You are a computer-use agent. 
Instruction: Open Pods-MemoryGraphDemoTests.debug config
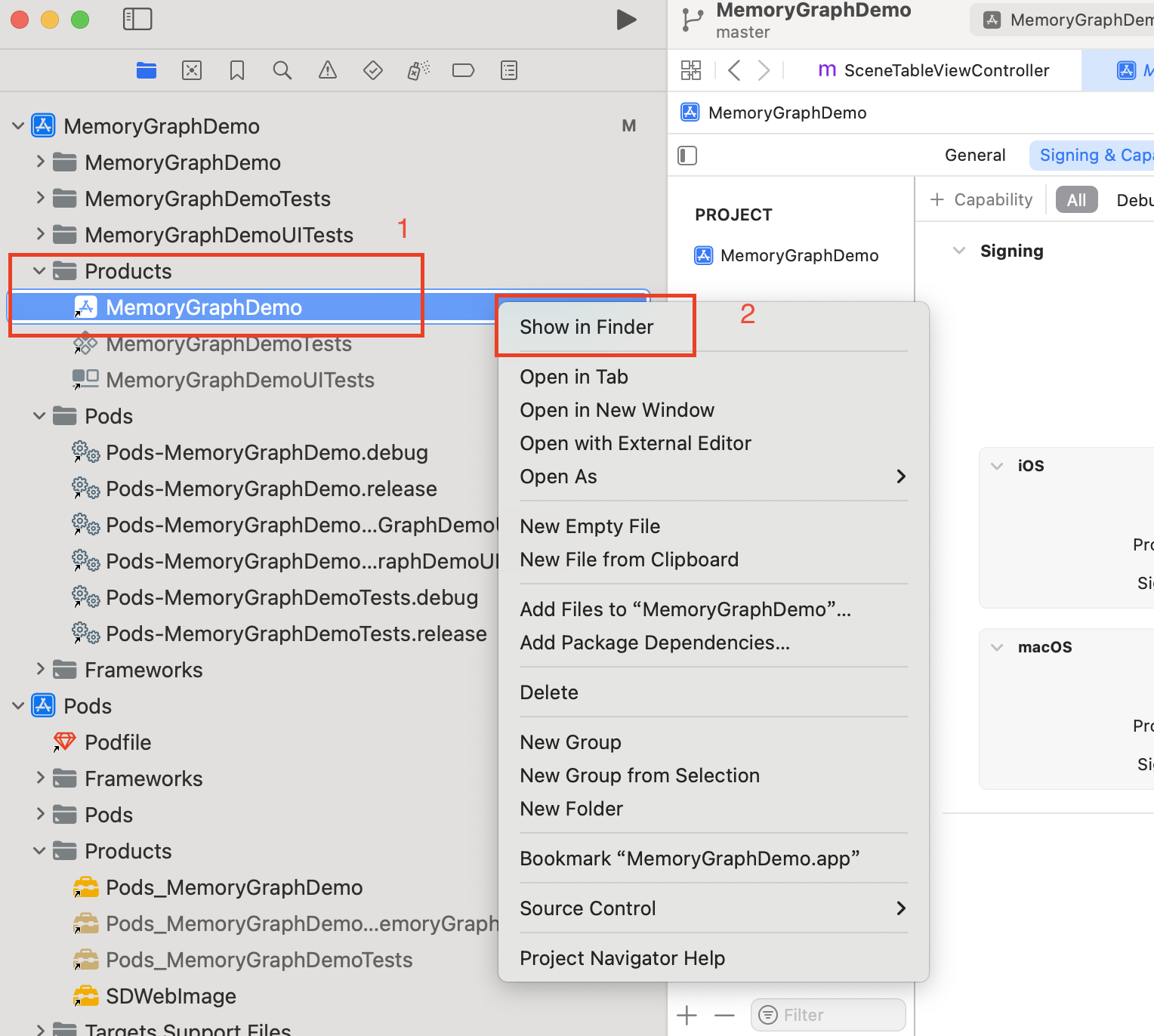coord(292,598)
